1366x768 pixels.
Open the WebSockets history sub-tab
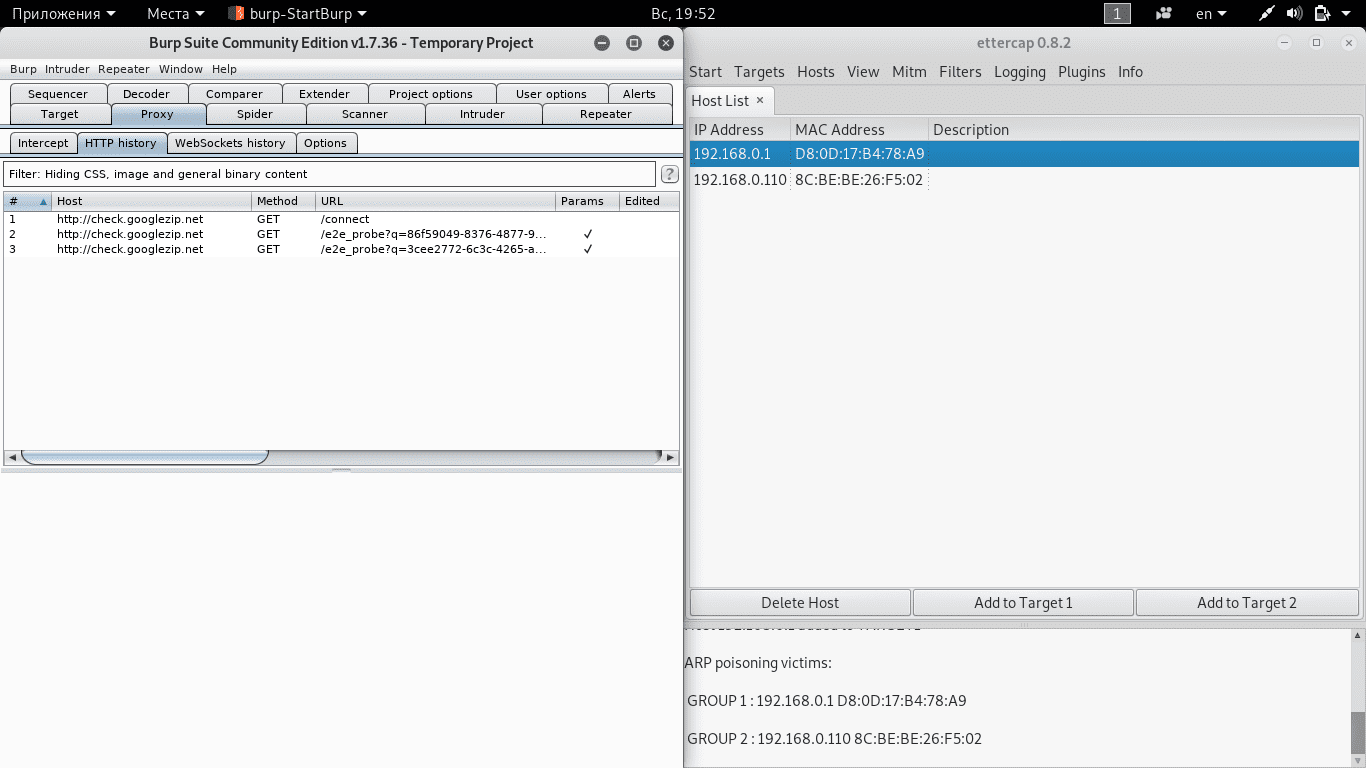pyautogui.click(x=230, y=143)
